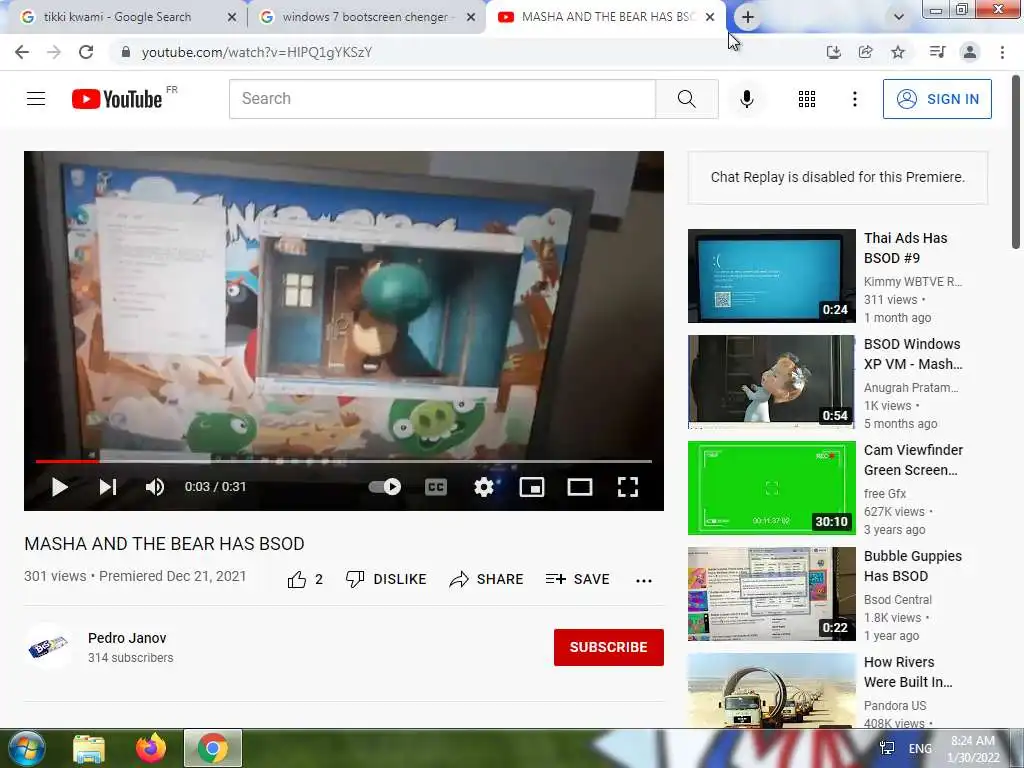Viewport: 1024px width, 768px height.
Task: Share this page from the address bar
Action: tap(865, 52)
